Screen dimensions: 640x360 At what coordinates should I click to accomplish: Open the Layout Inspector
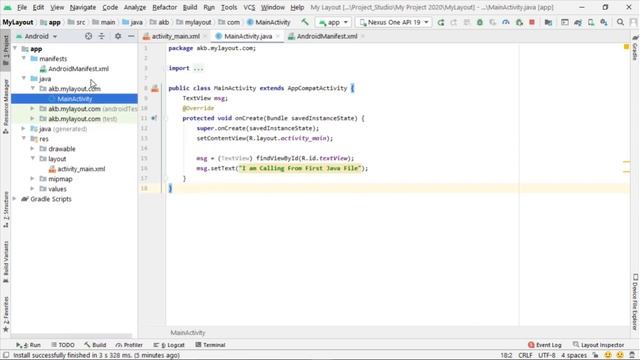click(598, 345)
